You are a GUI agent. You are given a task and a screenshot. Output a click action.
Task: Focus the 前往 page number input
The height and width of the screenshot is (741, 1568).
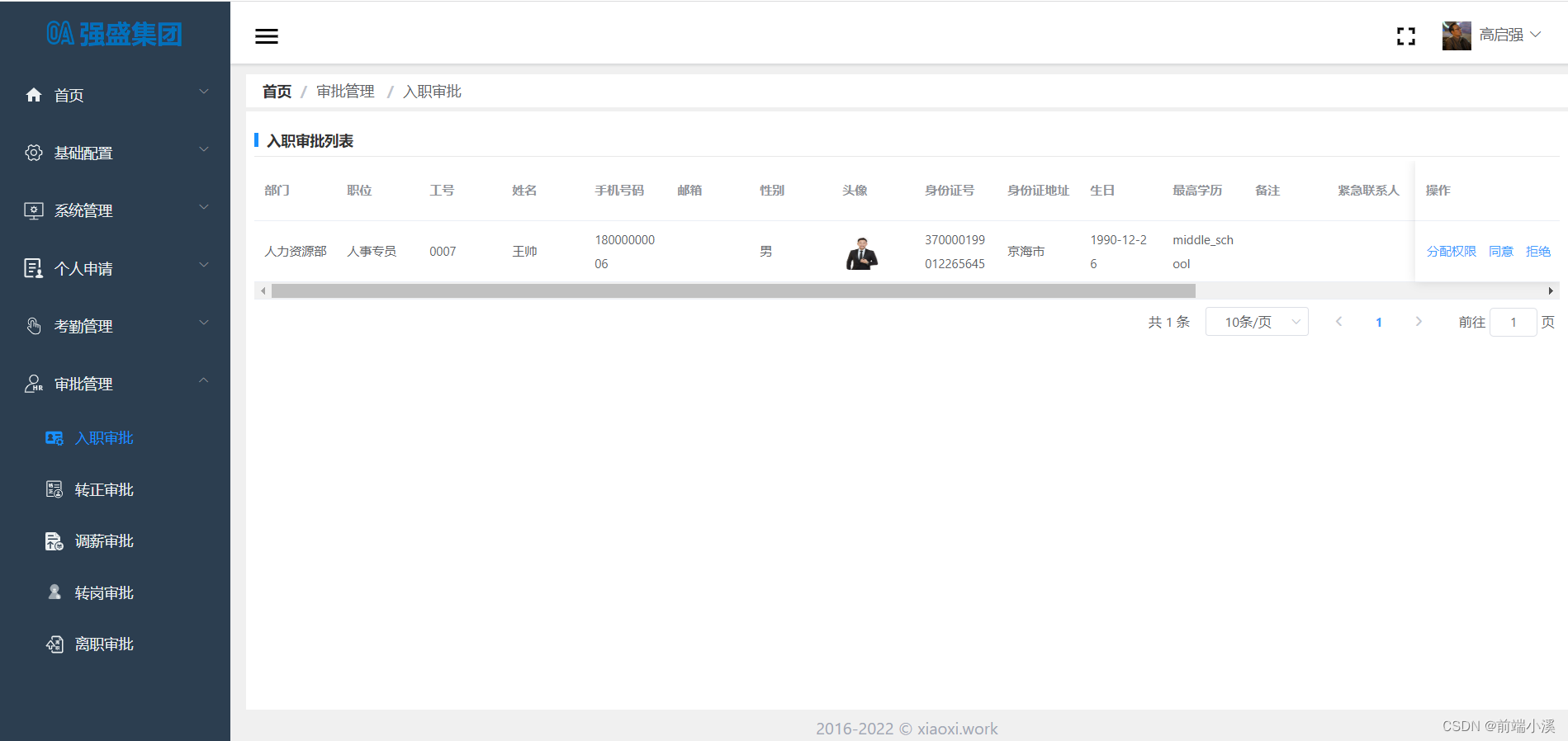[1513, 322]
